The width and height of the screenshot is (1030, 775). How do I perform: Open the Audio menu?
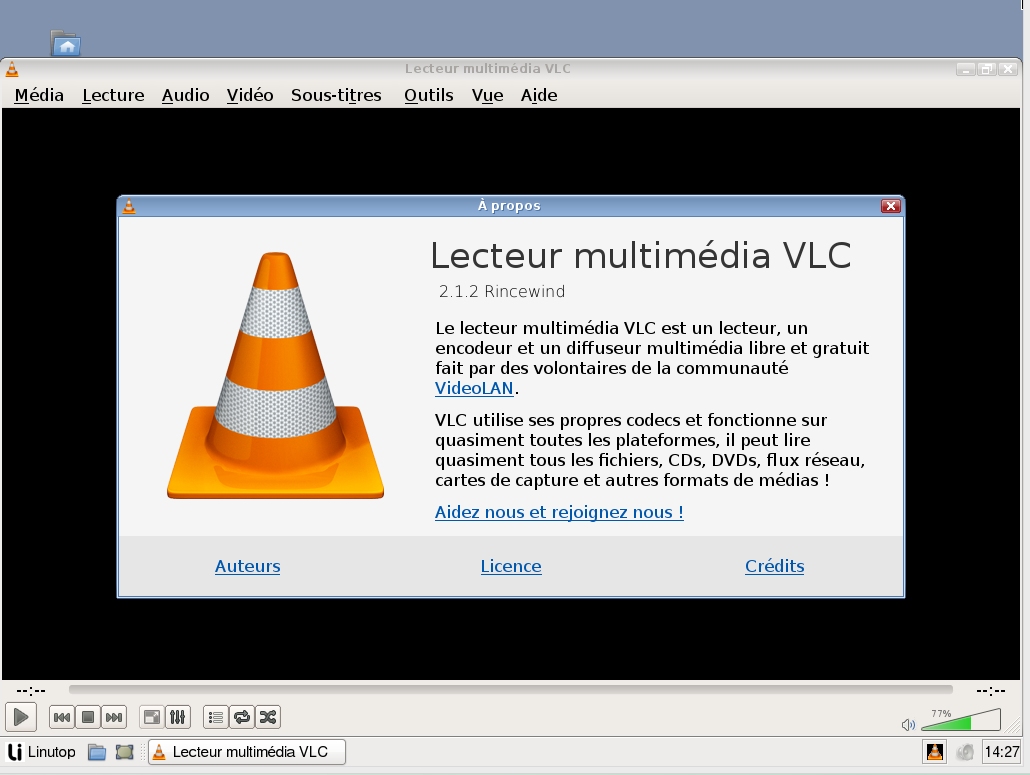click(186, 95)
